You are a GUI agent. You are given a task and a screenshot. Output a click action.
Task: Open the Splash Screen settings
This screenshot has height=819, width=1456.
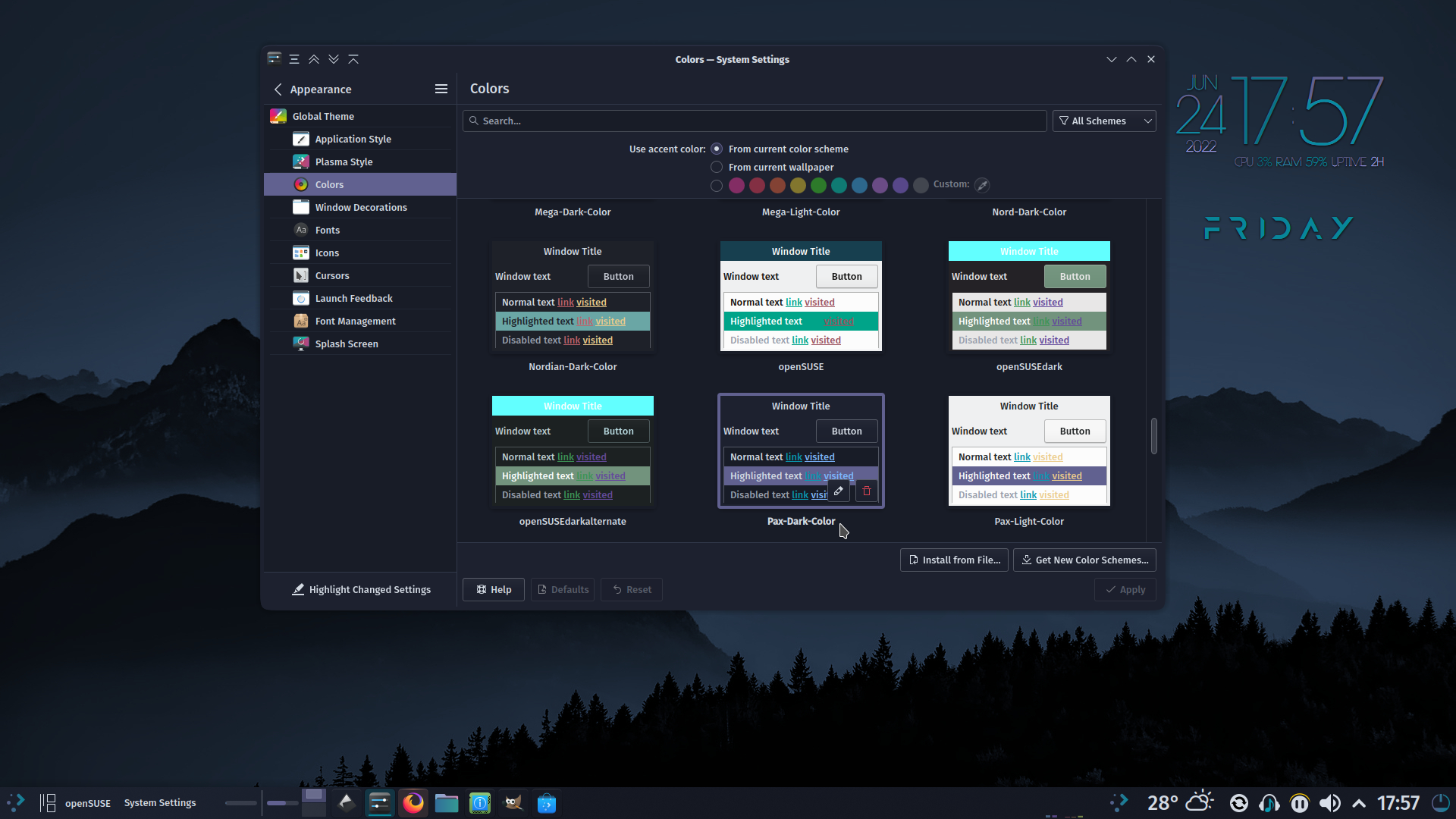coord(360,344)
